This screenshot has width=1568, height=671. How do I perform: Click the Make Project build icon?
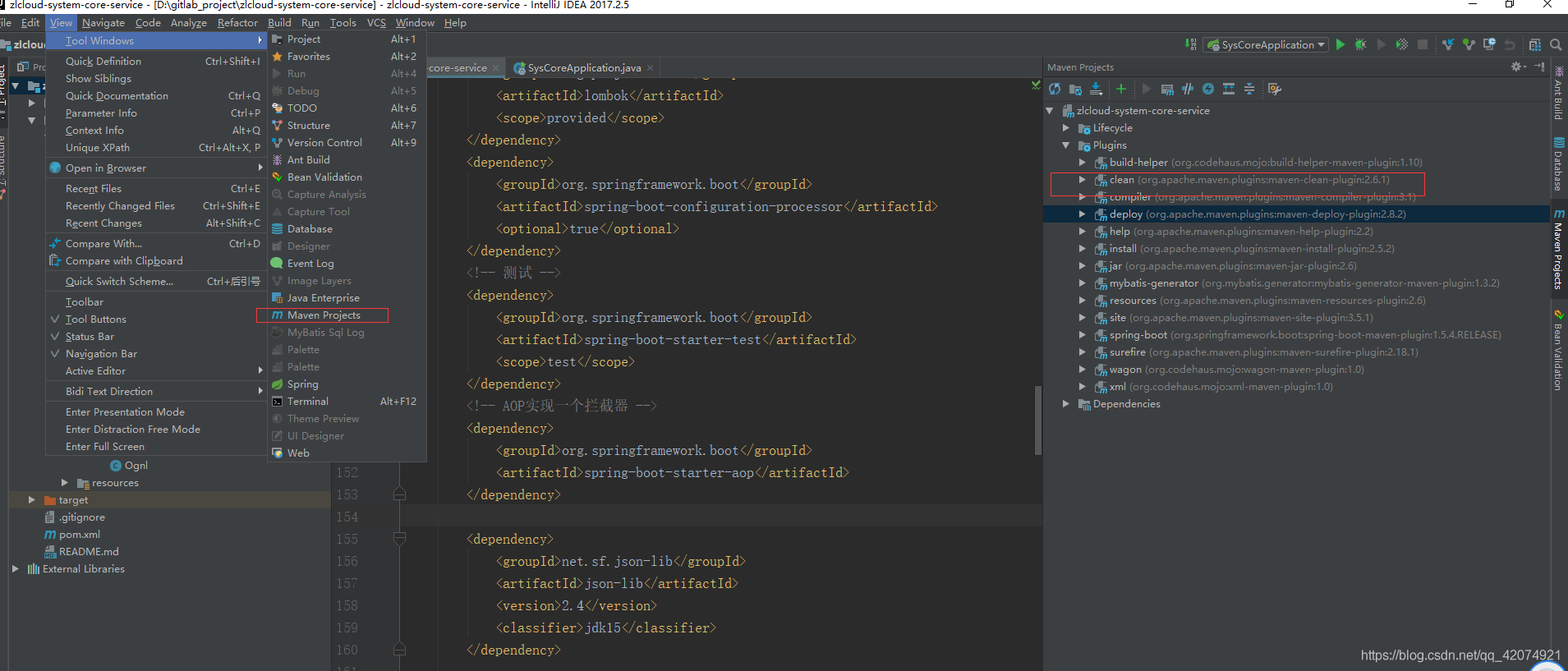[x=1191, y=44]
